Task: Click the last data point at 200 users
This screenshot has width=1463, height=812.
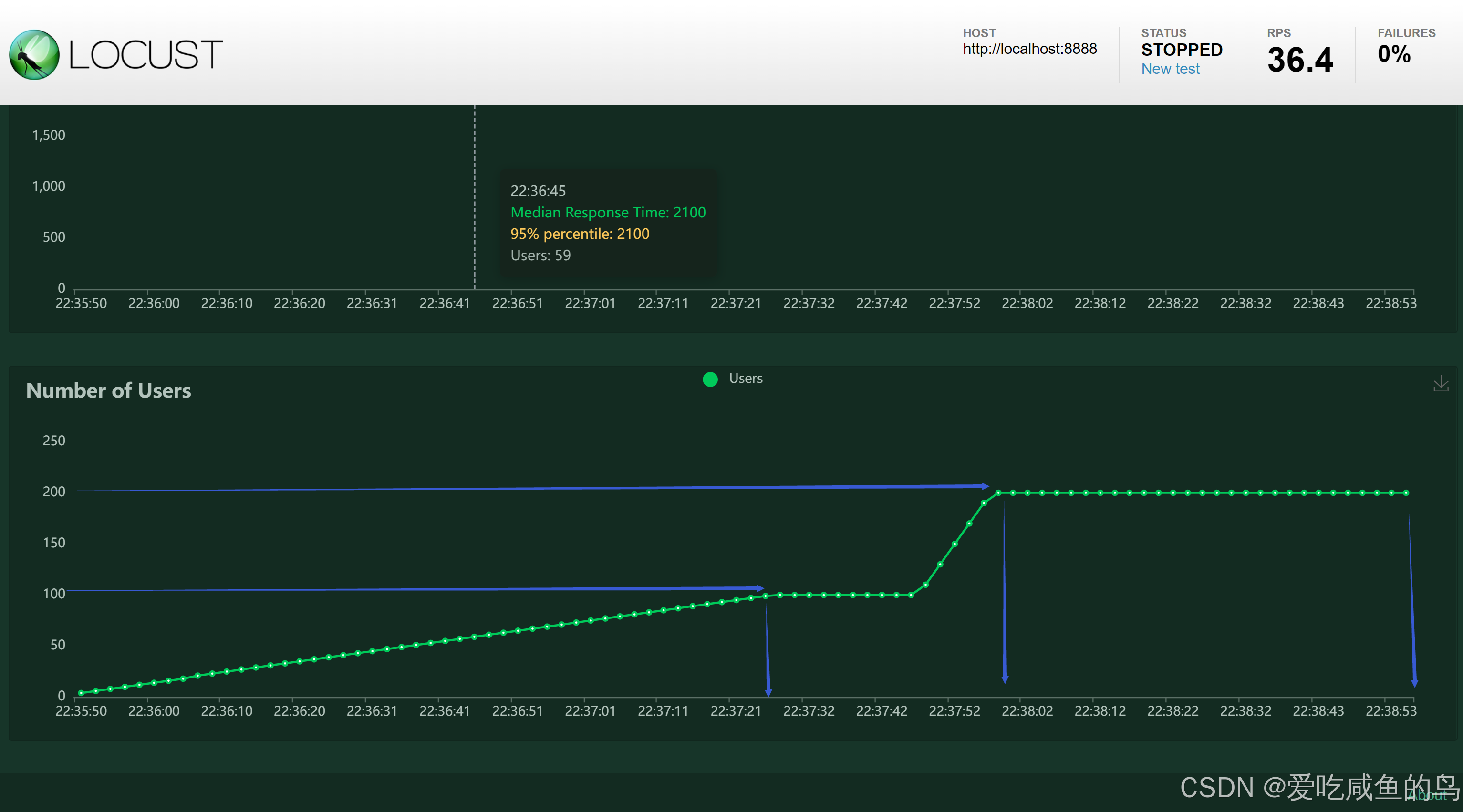Action: [x=1406, y=493]
